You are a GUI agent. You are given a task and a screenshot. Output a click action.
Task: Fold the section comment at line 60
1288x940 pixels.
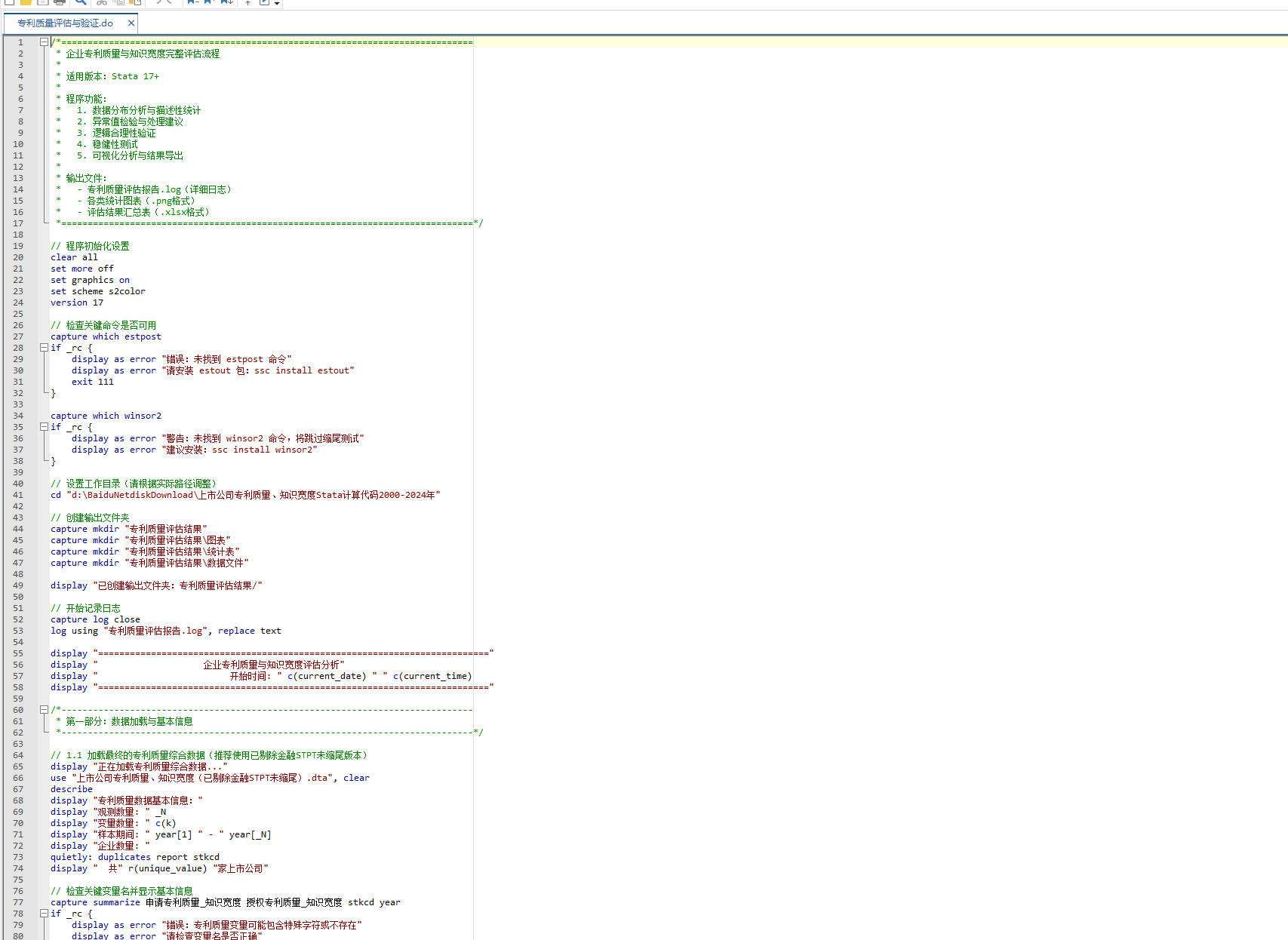pyautogui.click(x=44, y=710)
